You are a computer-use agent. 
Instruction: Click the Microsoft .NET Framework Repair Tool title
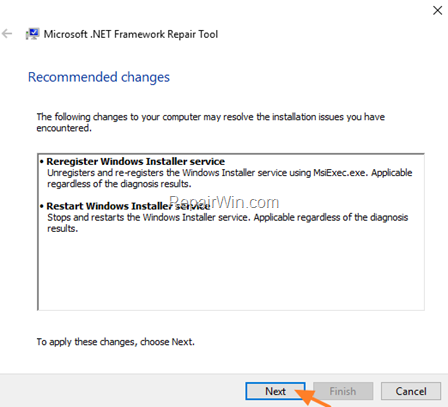(x=131, y=34)
